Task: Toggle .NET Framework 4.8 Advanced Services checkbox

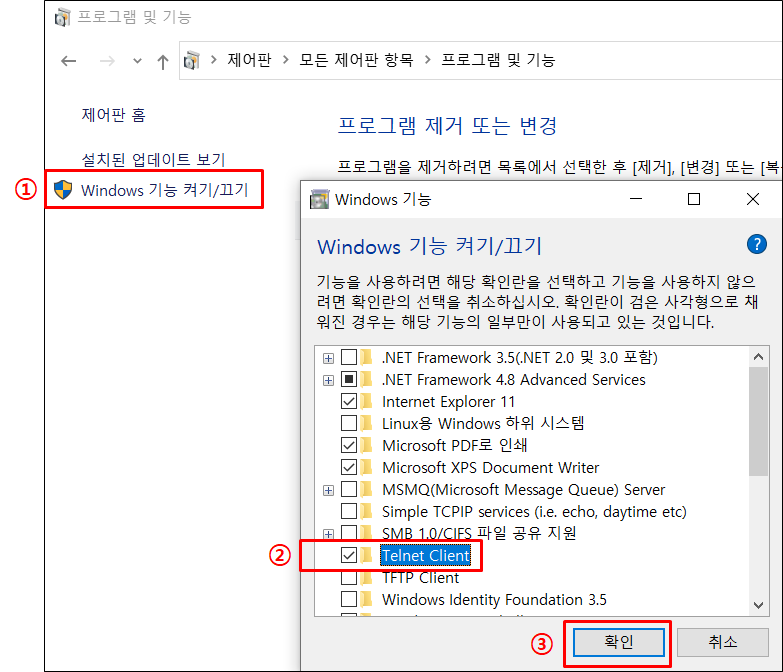Action: point(349,379)
